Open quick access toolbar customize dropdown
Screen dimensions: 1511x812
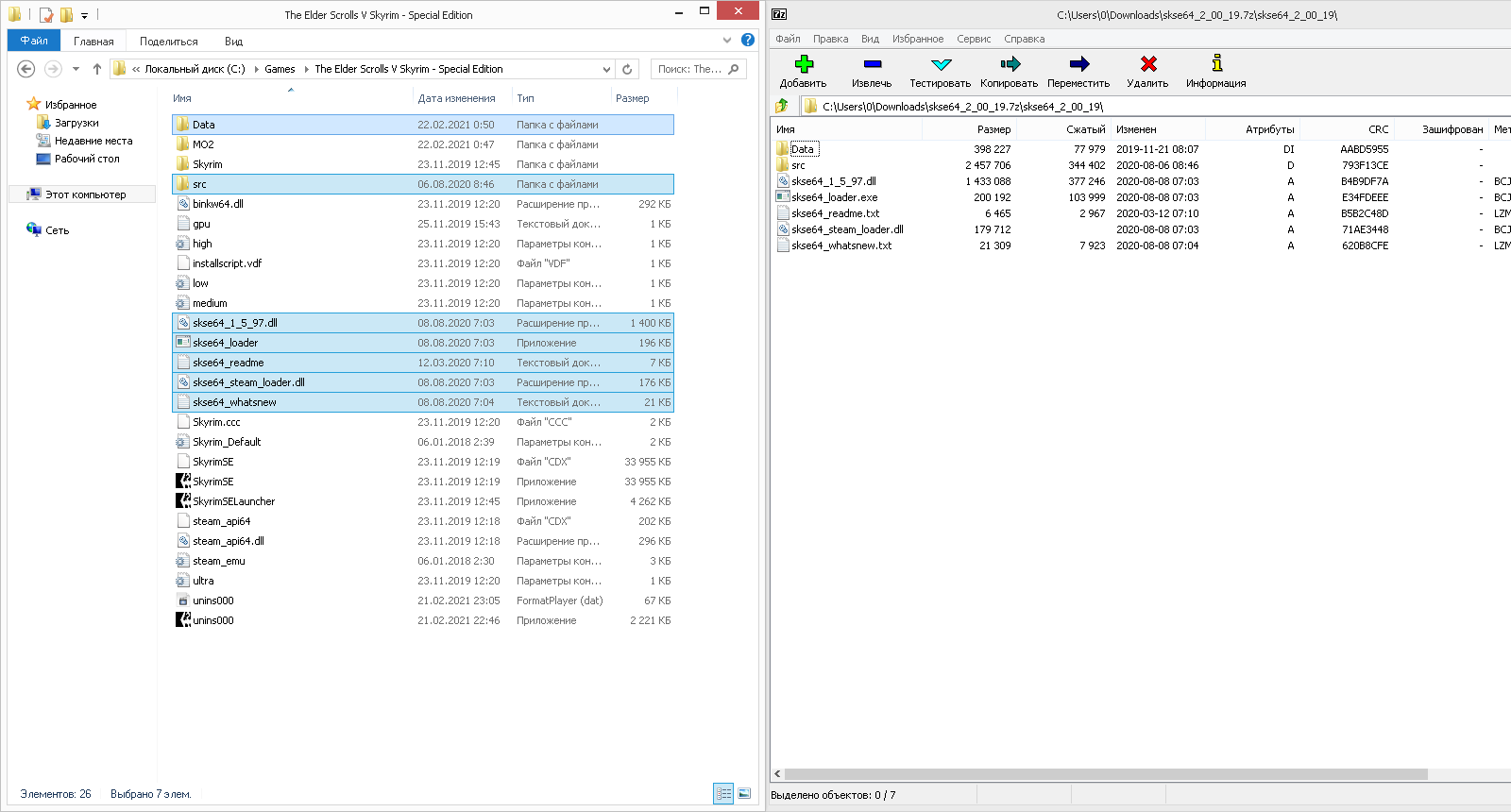(x=84, y=16)
